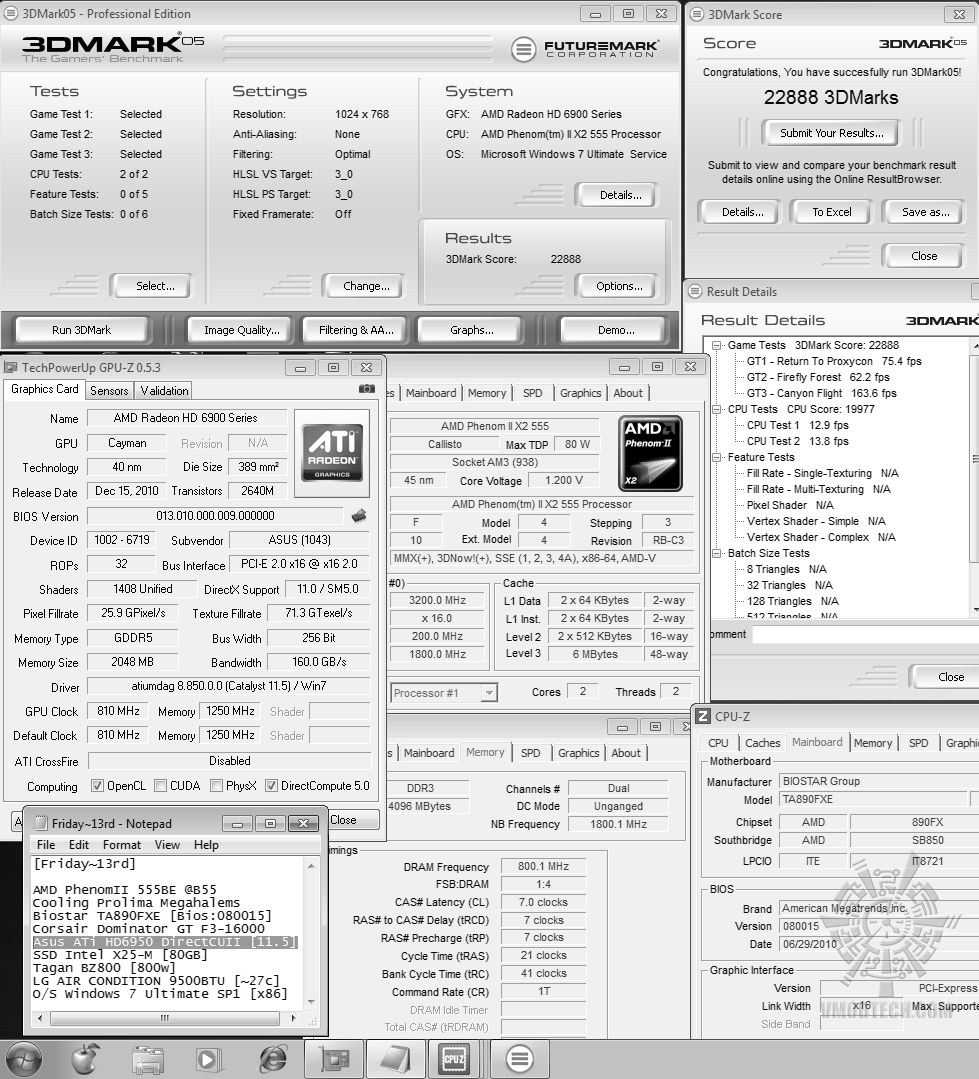Select GT1 - Return To Proxycon row
This screenshot has height=1079, width=979.
click(834, 361)
